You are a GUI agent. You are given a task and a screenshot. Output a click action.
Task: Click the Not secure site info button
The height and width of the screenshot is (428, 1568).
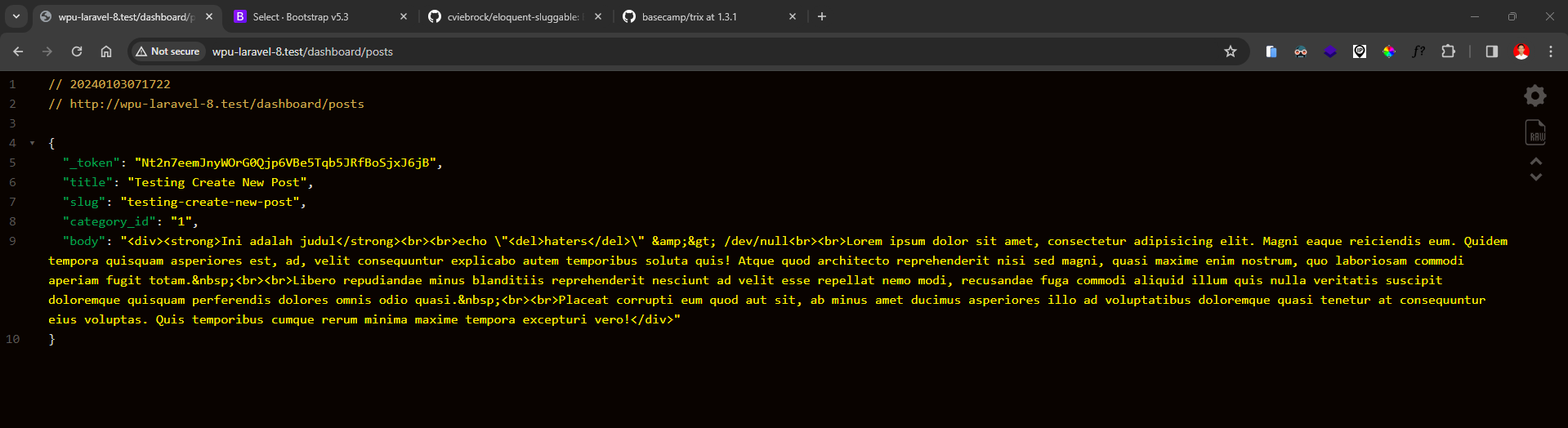[168, 51]
